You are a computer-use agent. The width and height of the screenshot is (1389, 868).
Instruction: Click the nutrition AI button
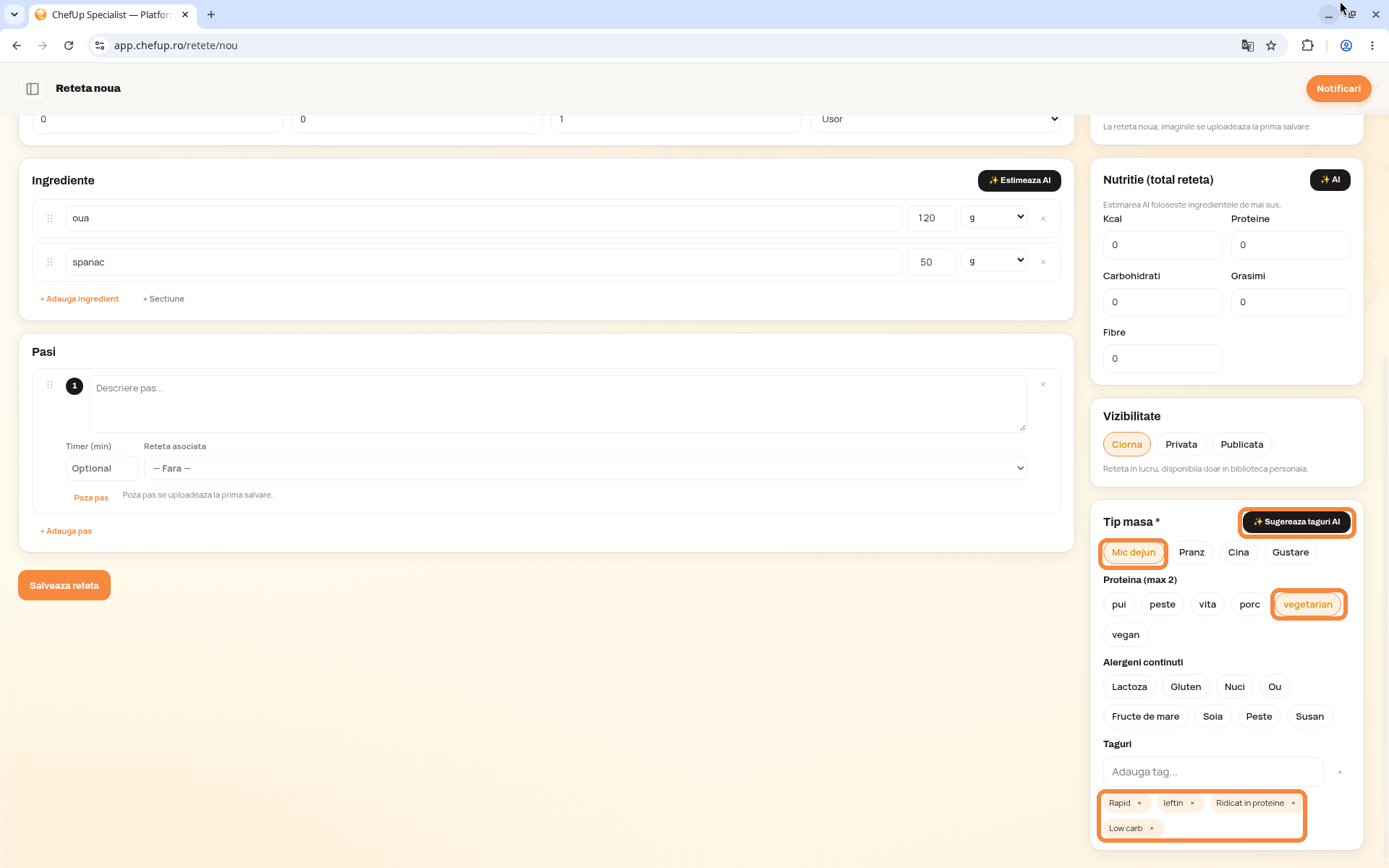[x=1330, y=180]
